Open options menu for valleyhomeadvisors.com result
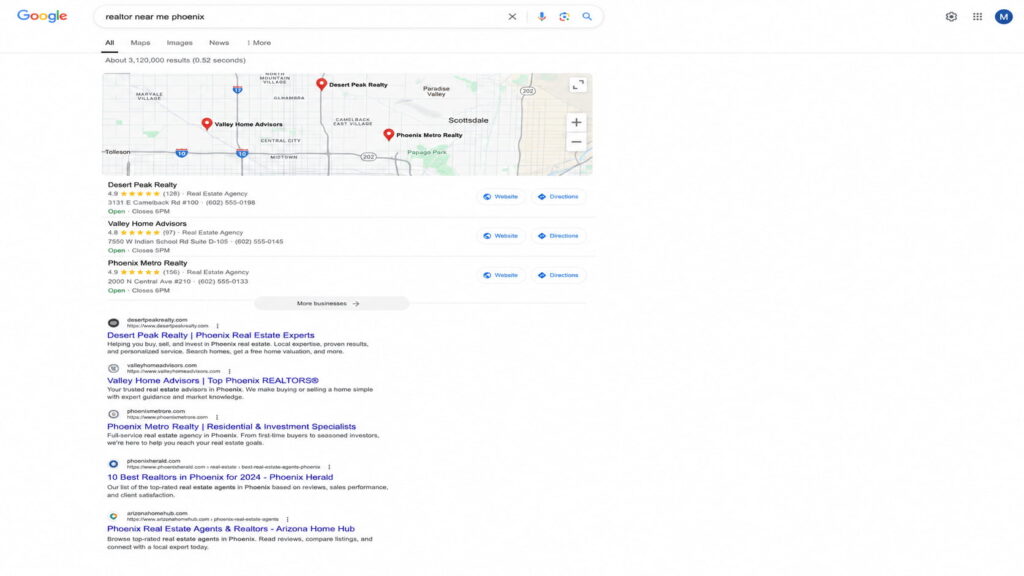The image size is (1024, 576). pyautogui.click(x=229, y=371)
